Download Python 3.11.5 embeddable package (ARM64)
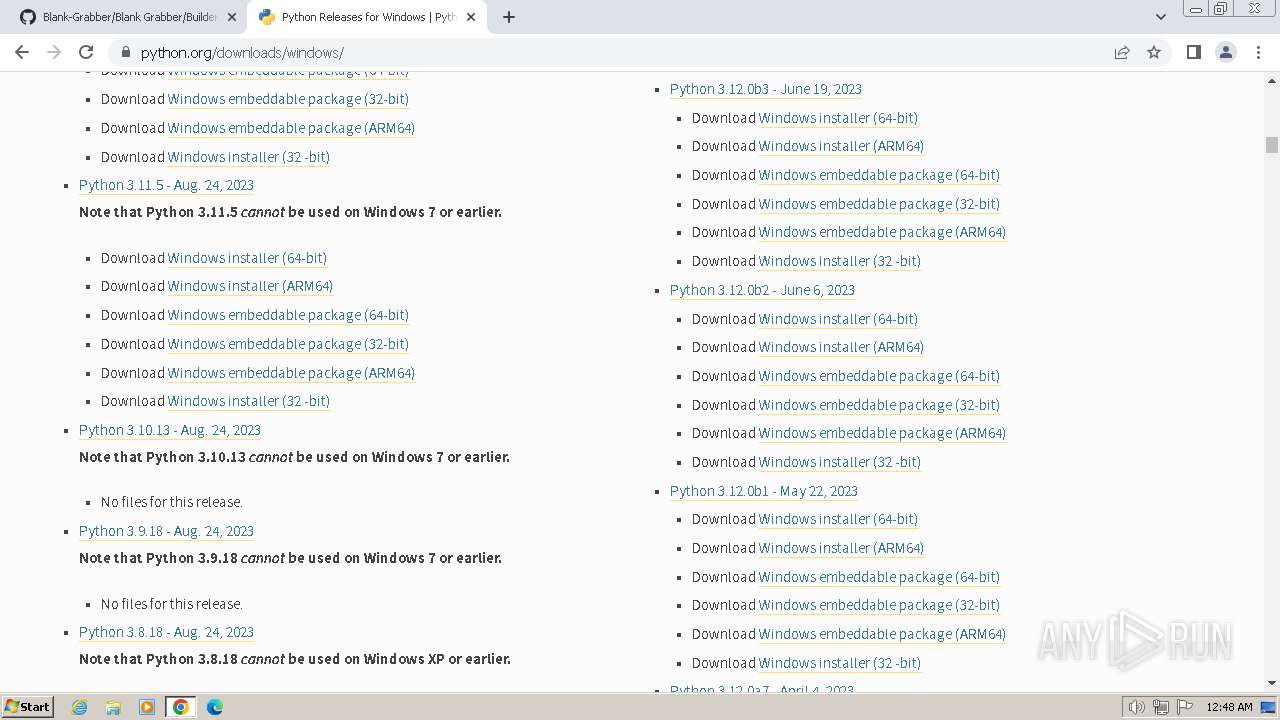1280x720 pixels. [291, 373]
